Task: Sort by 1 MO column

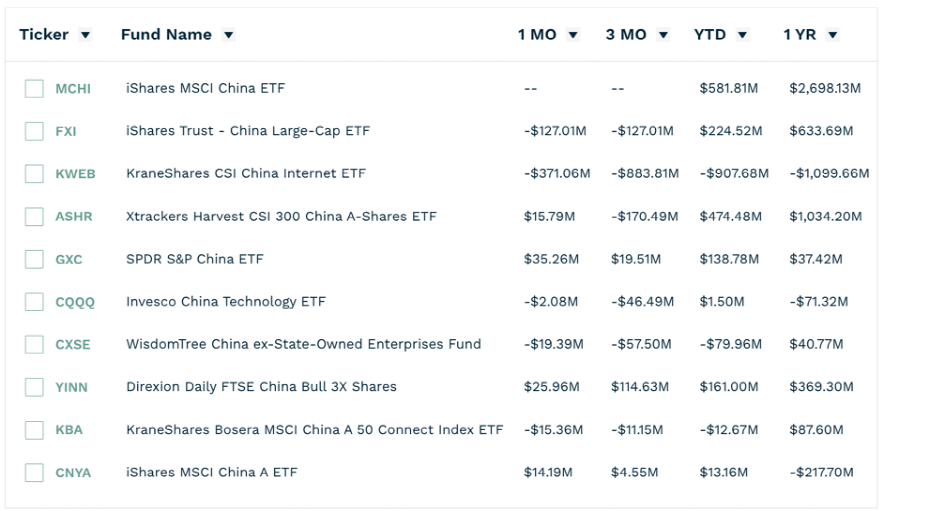Action: (x=573, y=35)
